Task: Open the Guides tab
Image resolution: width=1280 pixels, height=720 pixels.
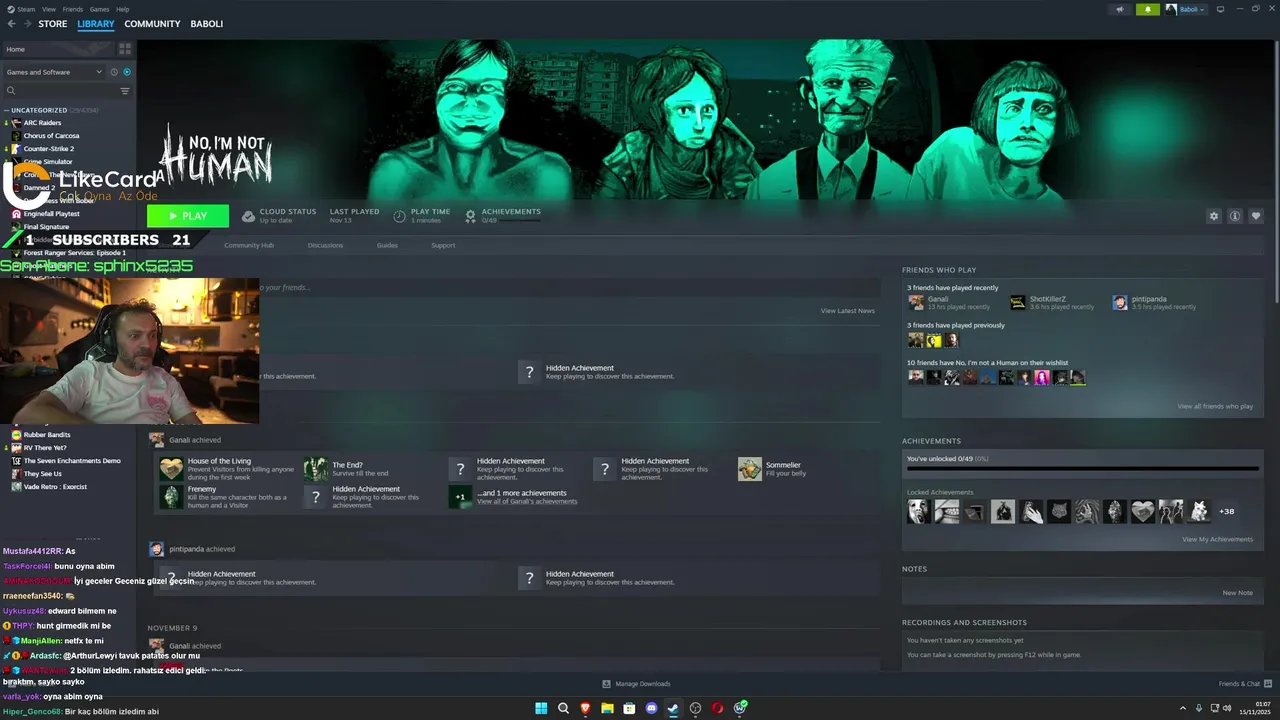Action: 387,245
